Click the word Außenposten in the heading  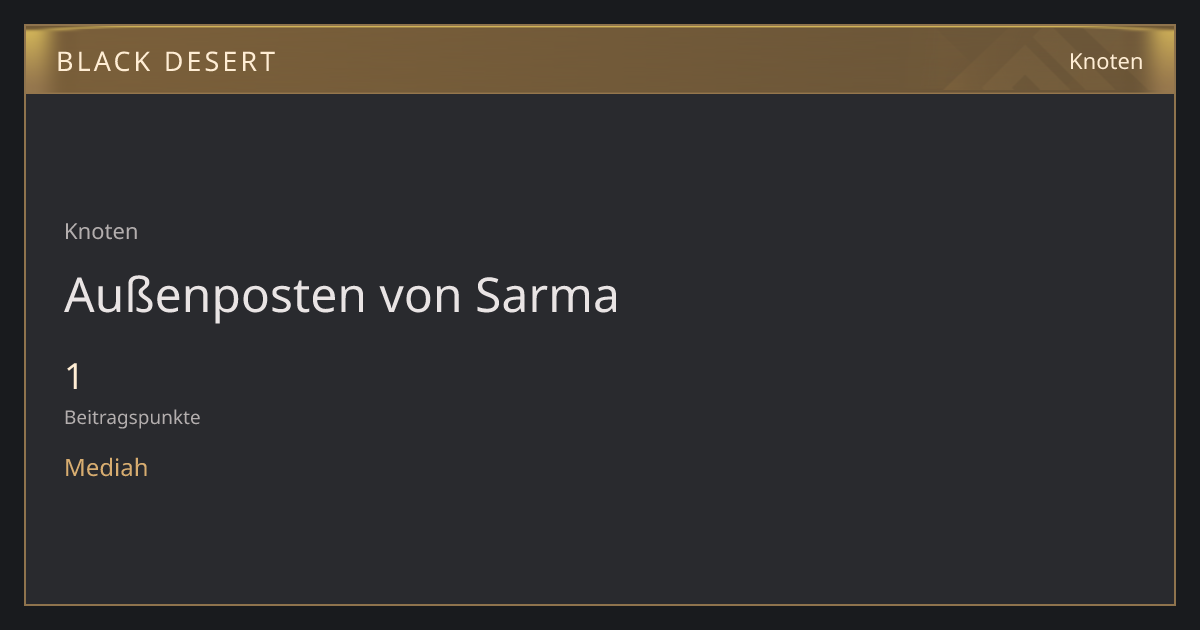click(214, 295)
